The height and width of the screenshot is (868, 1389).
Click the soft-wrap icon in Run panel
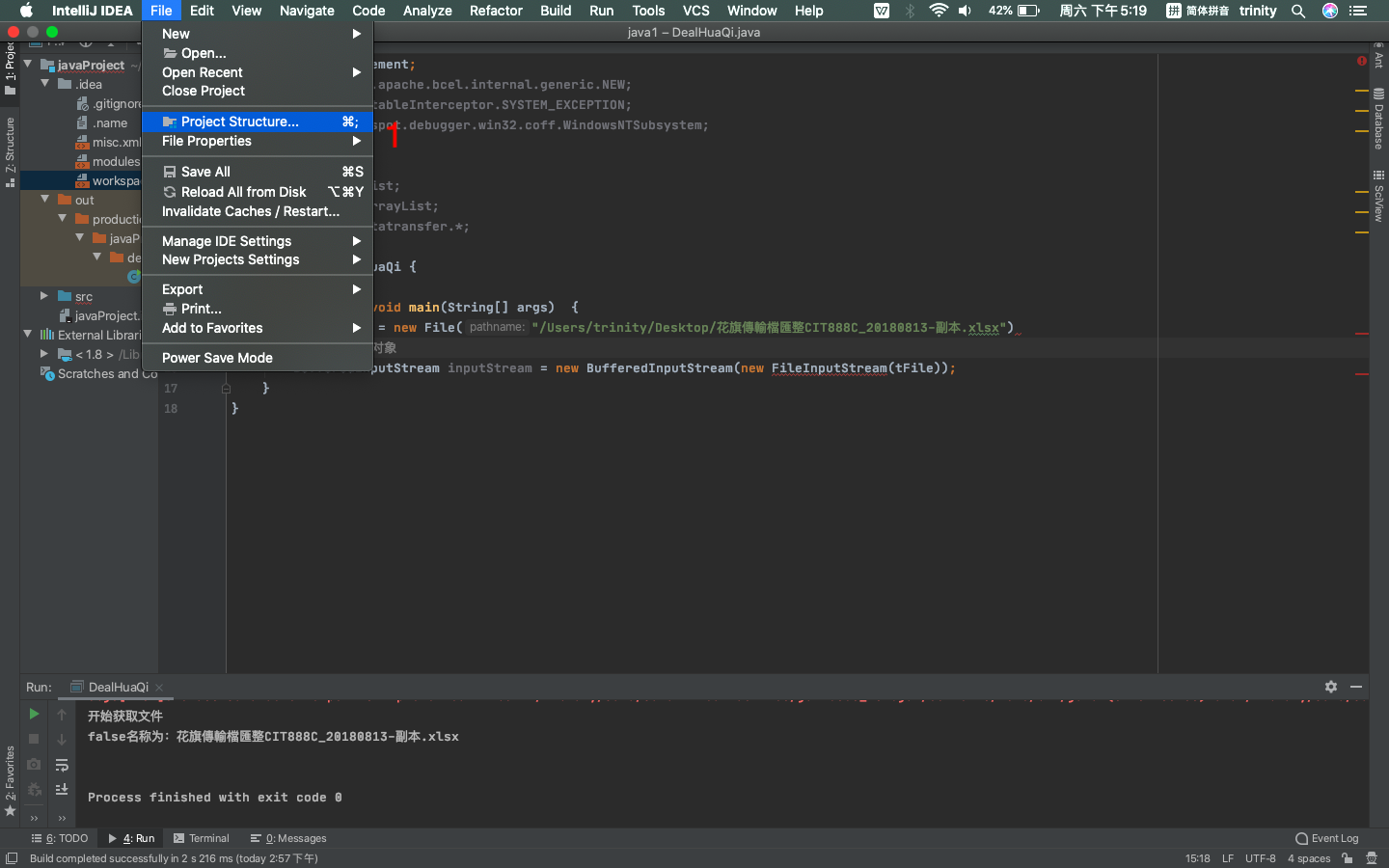tap(61, 764)
